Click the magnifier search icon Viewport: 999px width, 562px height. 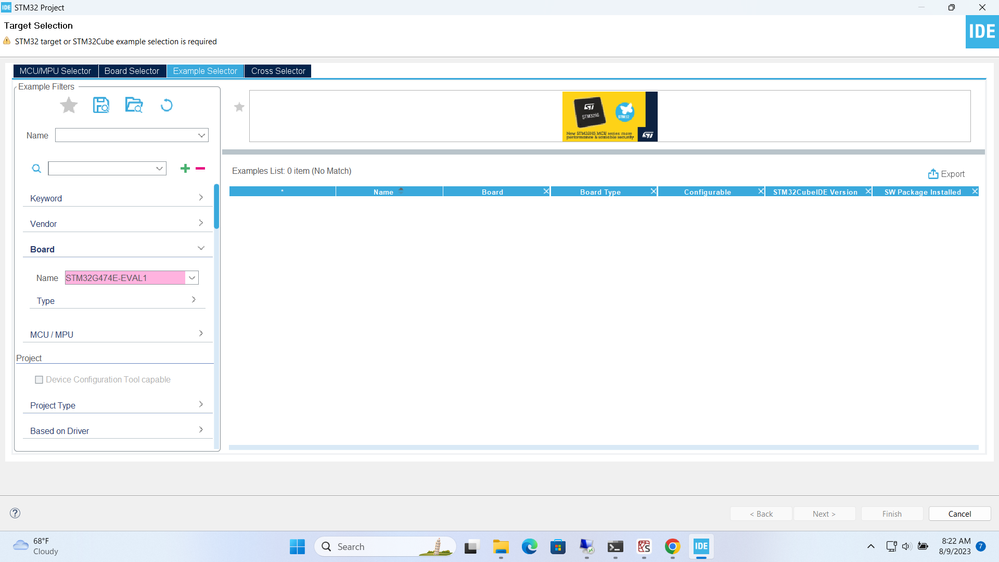pyautogui.click(x=36, y=169)
